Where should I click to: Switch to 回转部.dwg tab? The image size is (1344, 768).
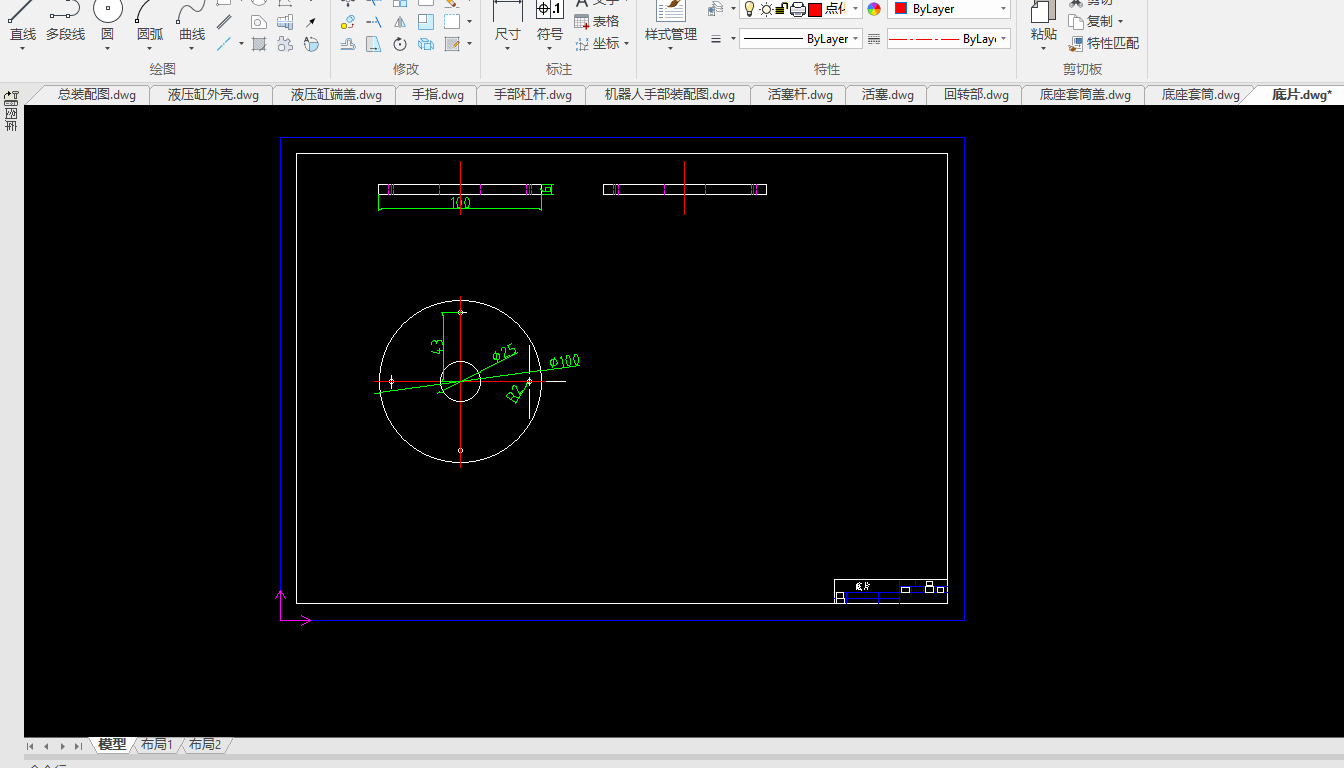tap(976, 95)
